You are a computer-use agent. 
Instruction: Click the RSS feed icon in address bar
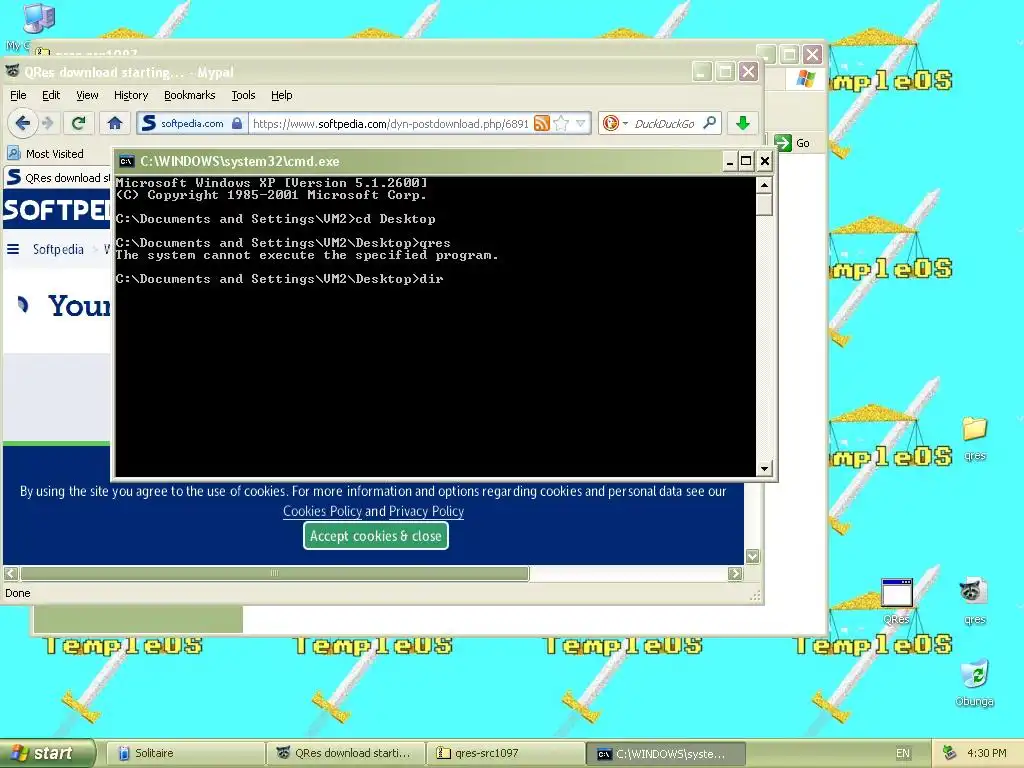point(541,123)
